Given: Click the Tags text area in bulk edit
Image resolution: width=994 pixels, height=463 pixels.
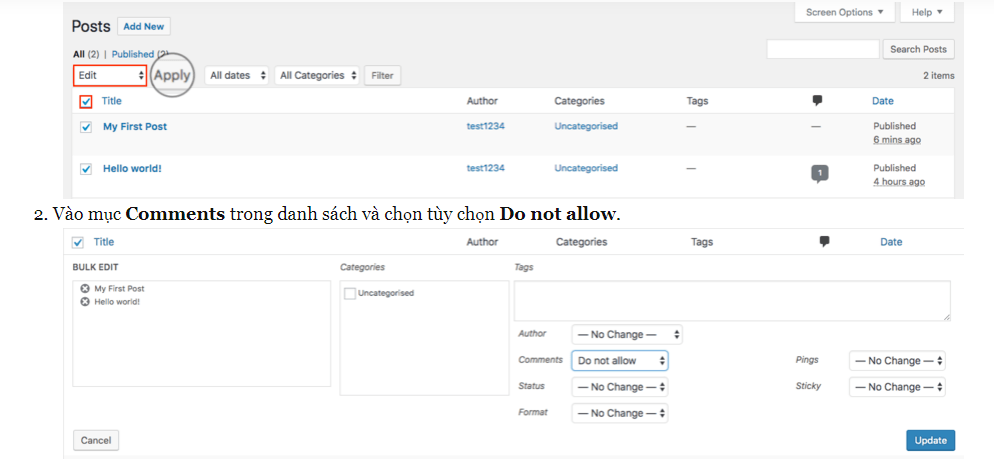Looking at the screenshot, I should point(731,300).
